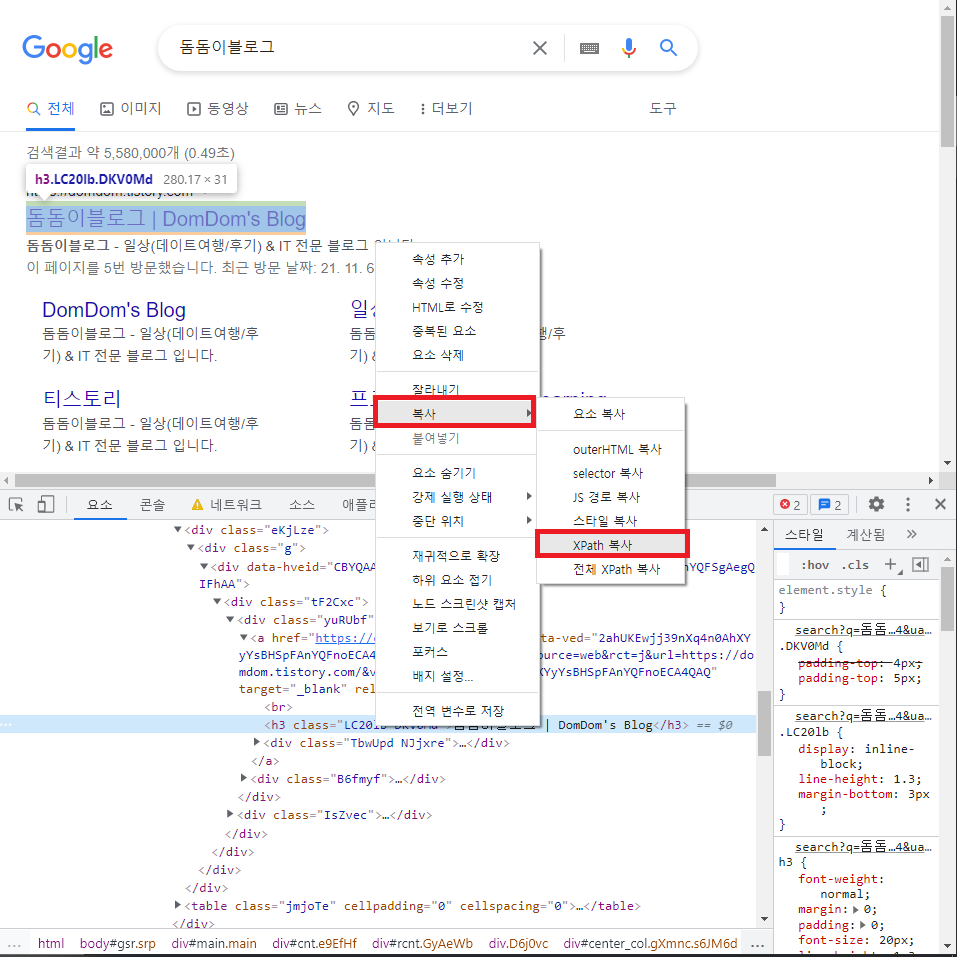This screenshot has height=957, width=957.
Task: Choose 속성 추가 in context menu
Action: click(x=458, y=259)
